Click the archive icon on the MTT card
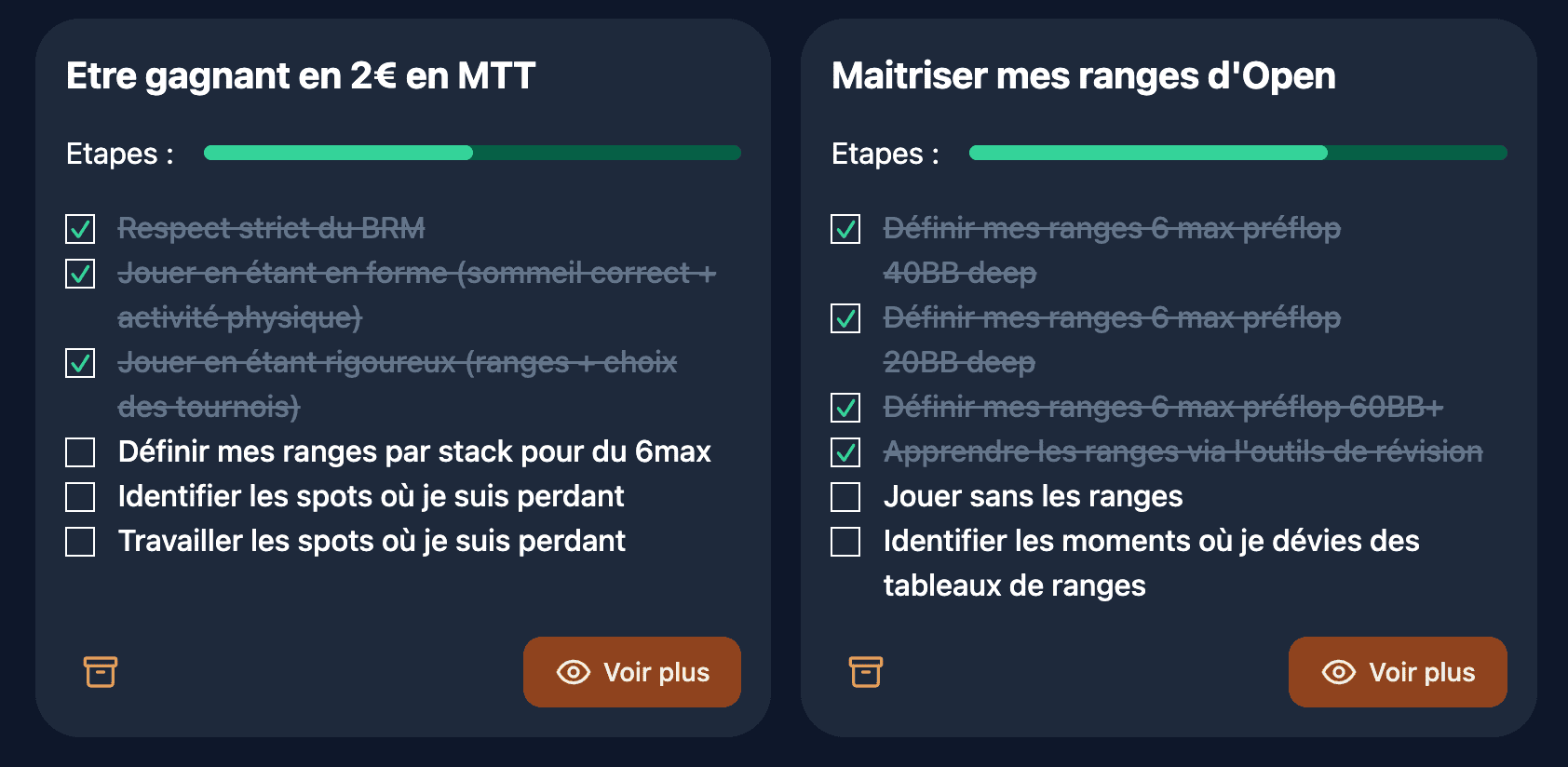This screenshot has width=1568, height=767. pos(100,671)
